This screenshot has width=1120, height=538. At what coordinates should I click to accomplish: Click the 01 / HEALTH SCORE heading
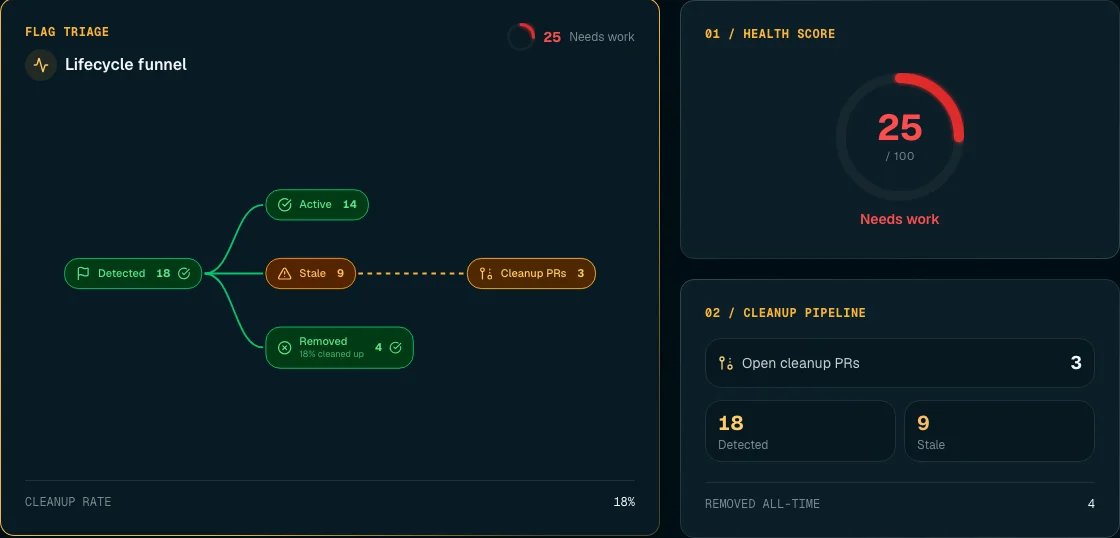pos(770,34)
